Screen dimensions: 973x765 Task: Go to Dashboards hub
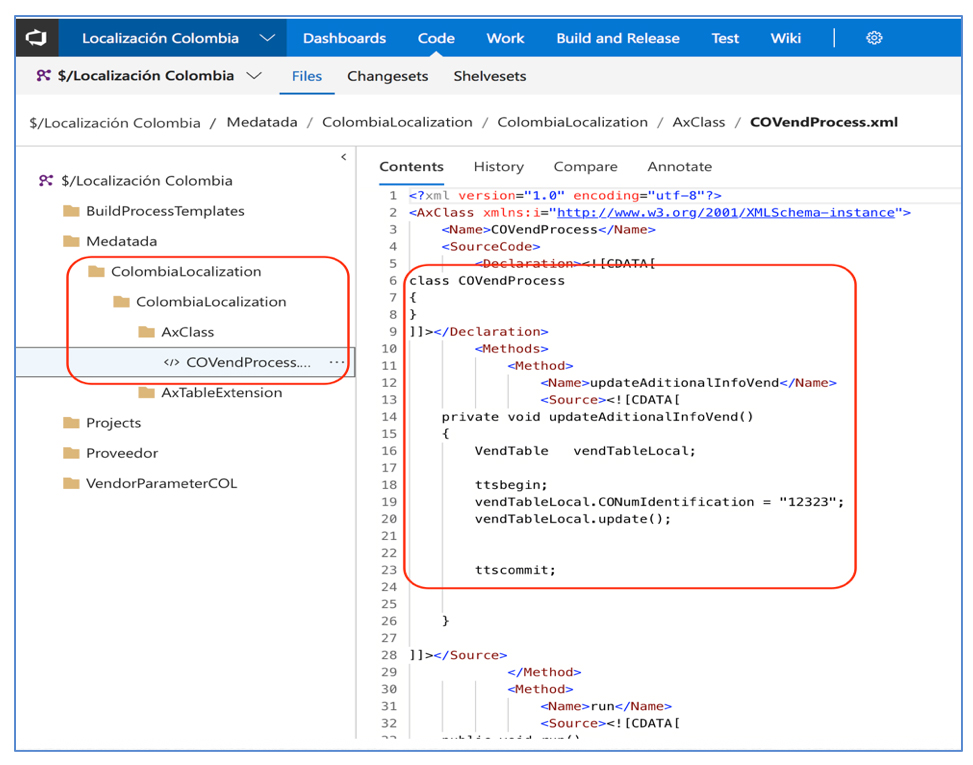click(344, 38)
